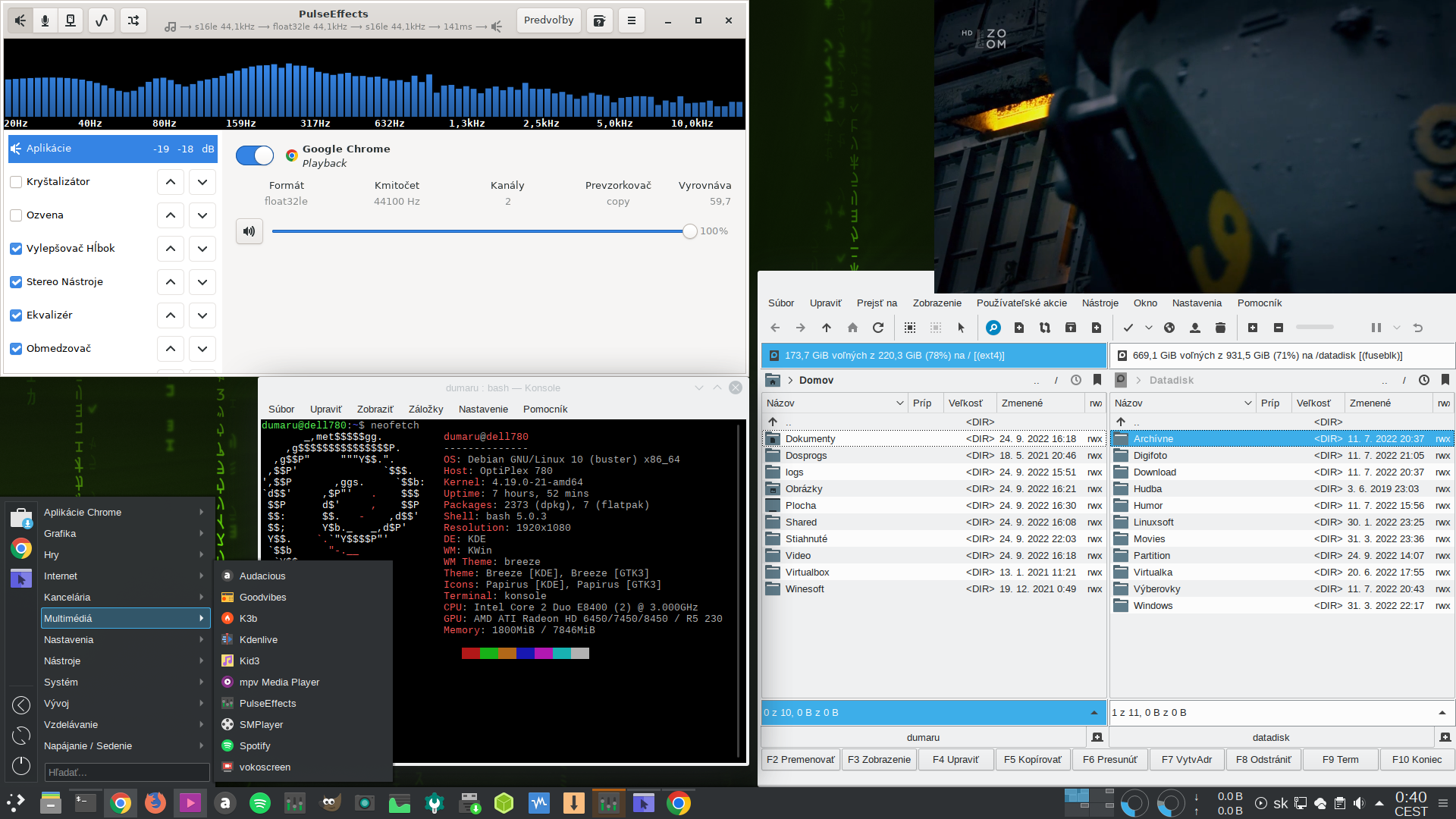Click the home directory toolbar icon
The image size is (1456, 819).
(x=852, y=328)
